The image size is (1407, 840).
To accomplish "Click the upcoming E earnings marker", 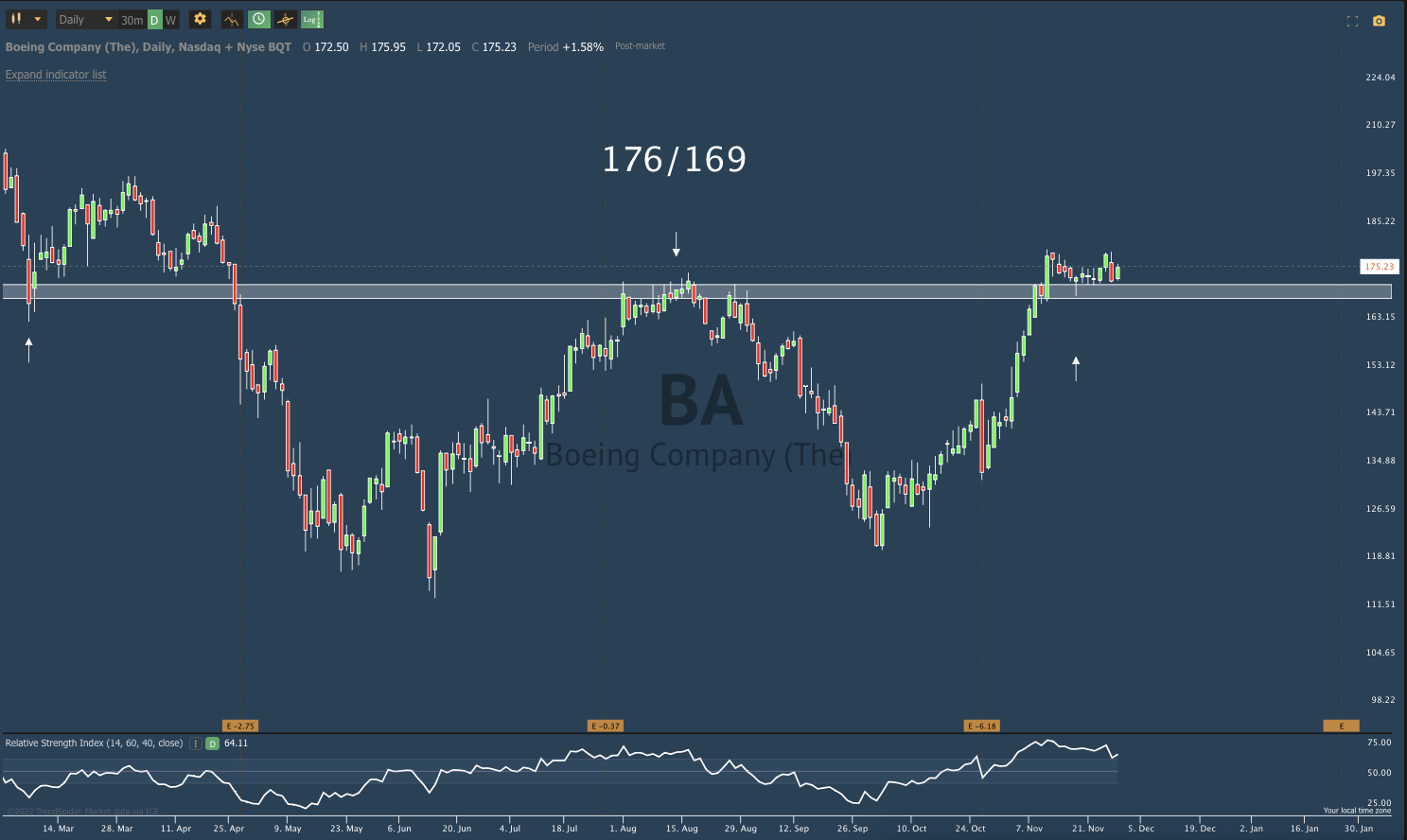I will (x=1341, y=726).
